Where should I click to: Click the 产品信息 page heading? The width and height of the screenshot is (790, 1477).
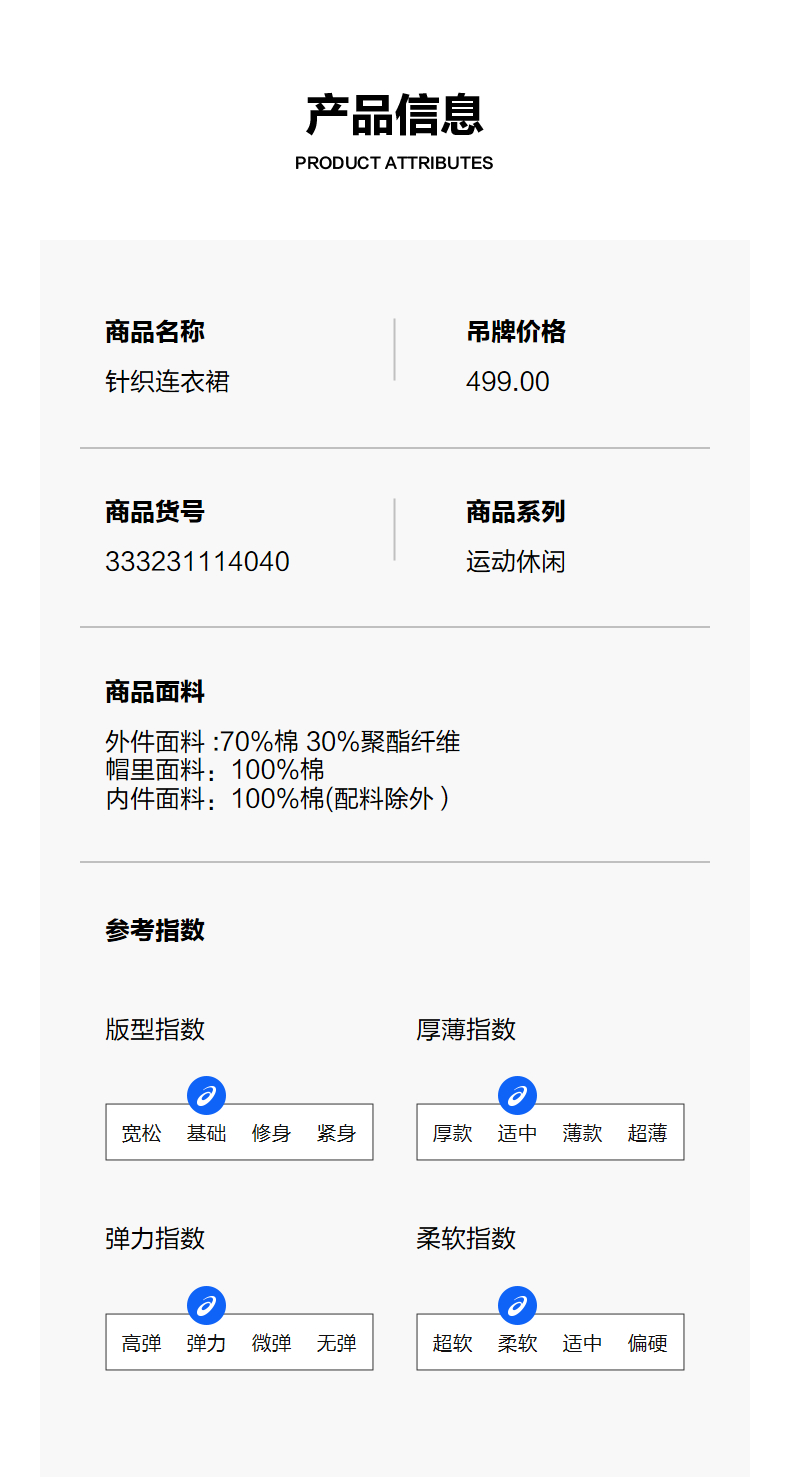pyautogui.click(x=394, y=116)
